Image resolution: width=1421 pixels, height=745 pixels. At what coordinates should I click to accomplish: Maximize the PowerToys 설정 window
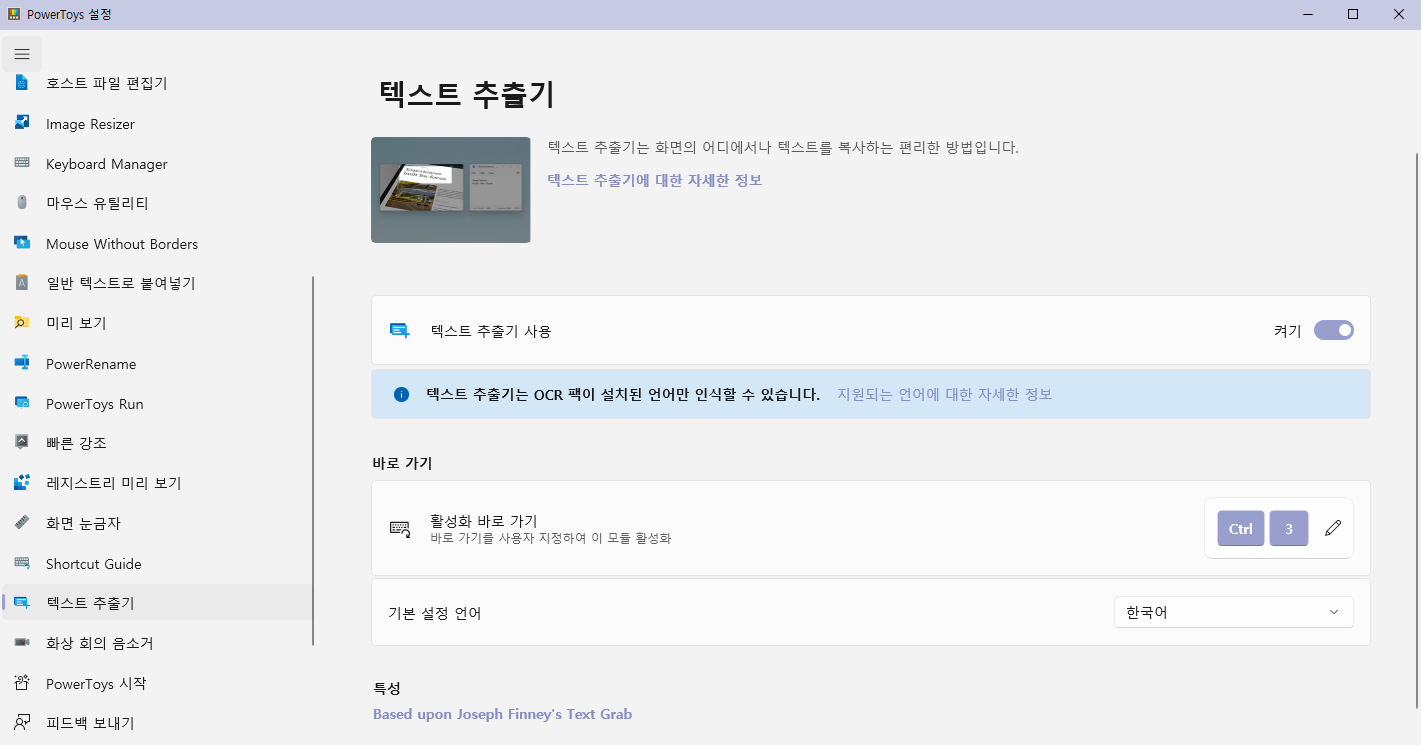[1352, 14]
